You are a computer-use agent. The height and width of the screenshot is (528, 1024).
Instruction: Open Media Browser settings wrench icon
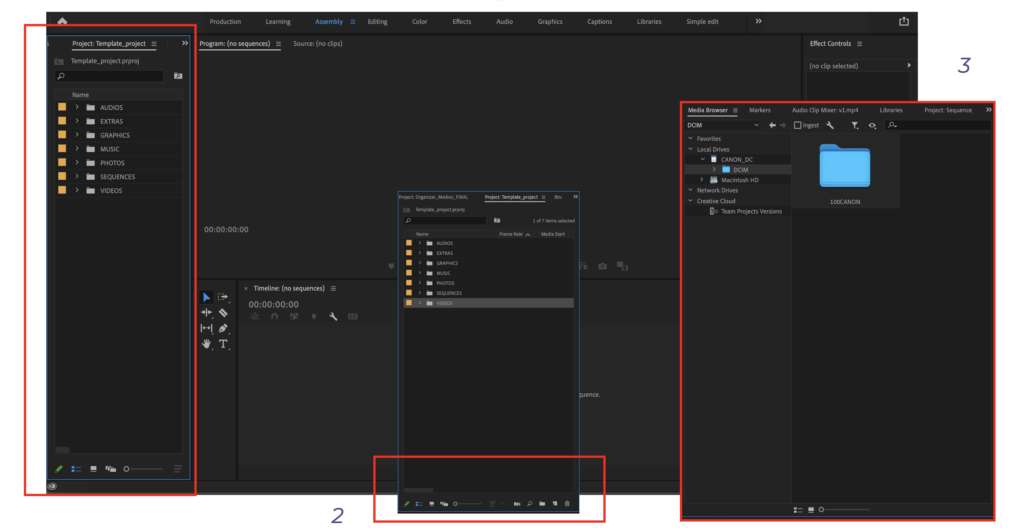point(830,125)
